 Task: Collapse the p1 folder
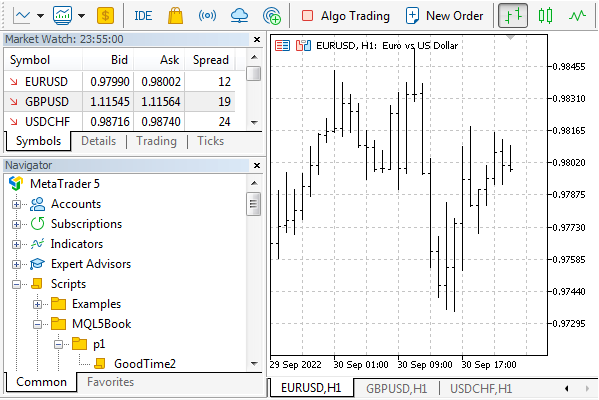[x=58, y=345]
